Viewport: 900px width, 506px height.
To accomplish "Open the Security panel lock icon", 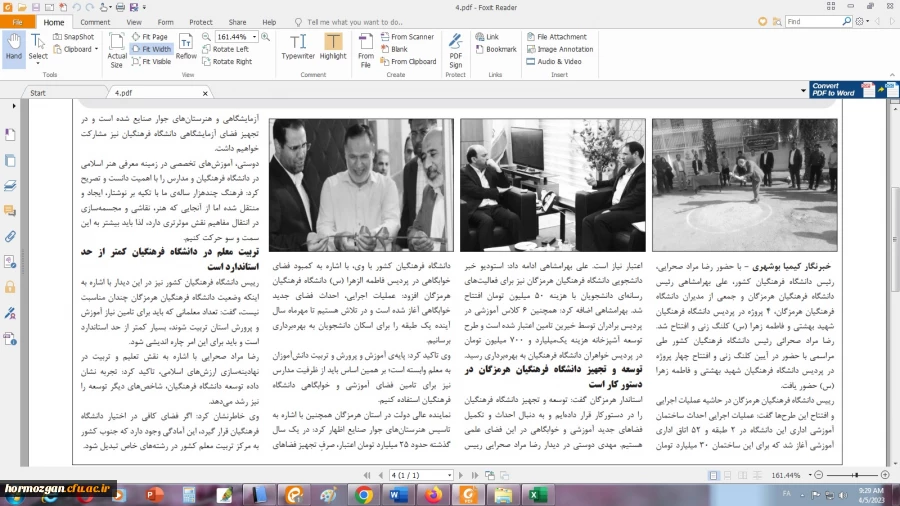I will [x=10, y=287].
